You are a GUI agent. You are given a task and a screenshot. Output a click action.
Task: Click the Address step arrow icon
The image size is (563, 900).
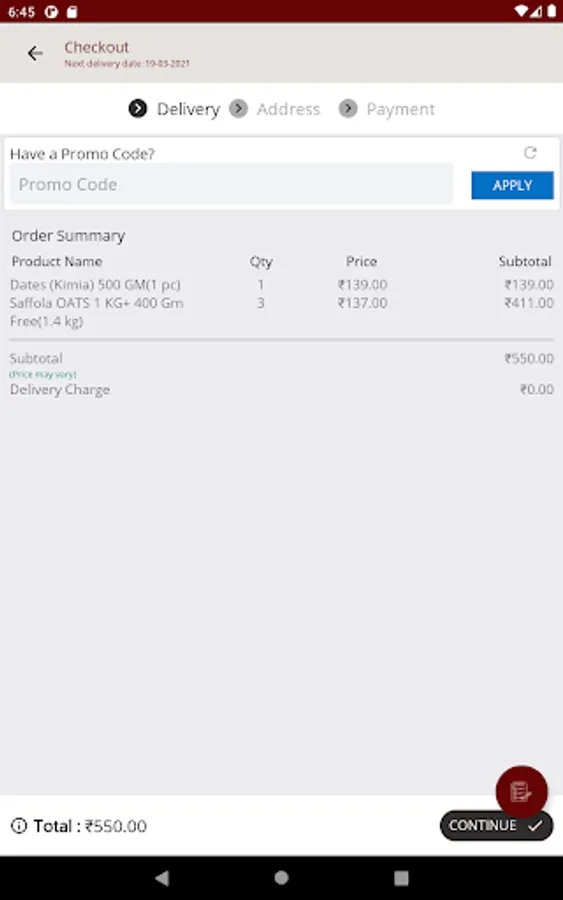coord(238,108)
